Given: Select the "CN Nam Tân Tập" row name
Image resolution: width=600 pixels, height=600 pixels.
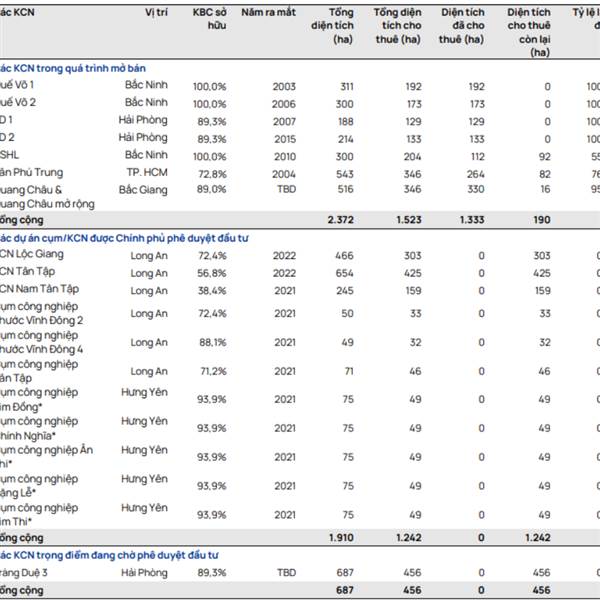Looking at the screenshot, I should tap(39, 289).
